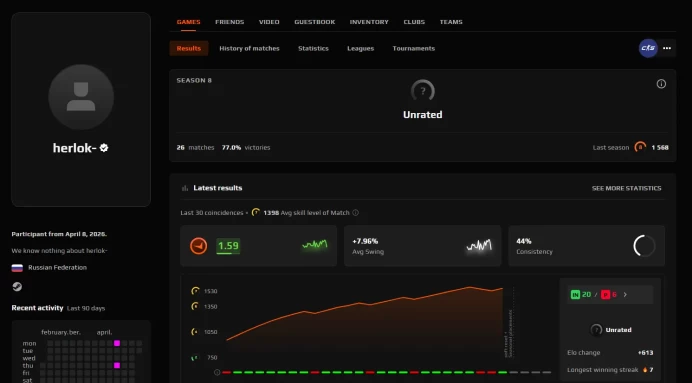
Task: Switch to the CLUBS tab
Action: pyautogui.click(x=414, y=22)
